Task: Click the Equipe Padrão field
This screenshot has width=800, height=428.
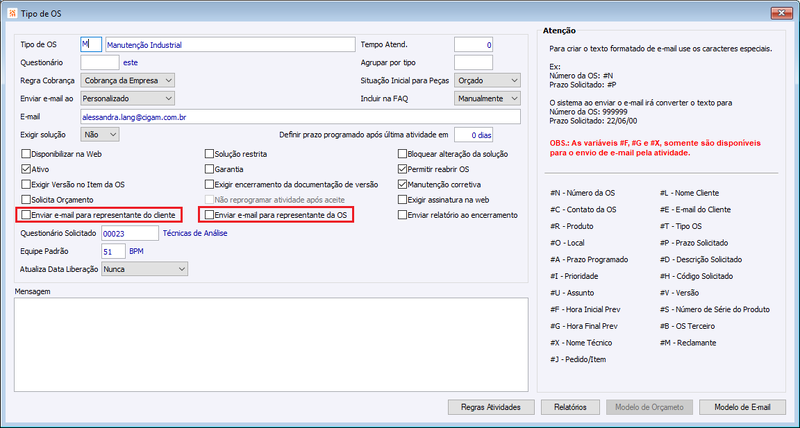Action: coord(113,251)
